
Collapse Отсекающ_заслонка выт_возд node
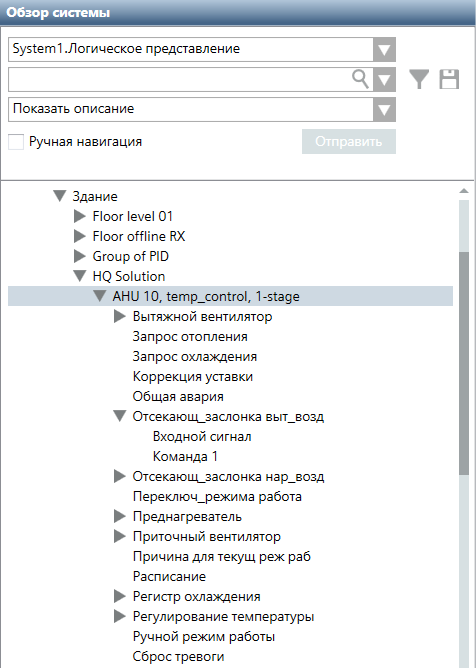point(120,416)
